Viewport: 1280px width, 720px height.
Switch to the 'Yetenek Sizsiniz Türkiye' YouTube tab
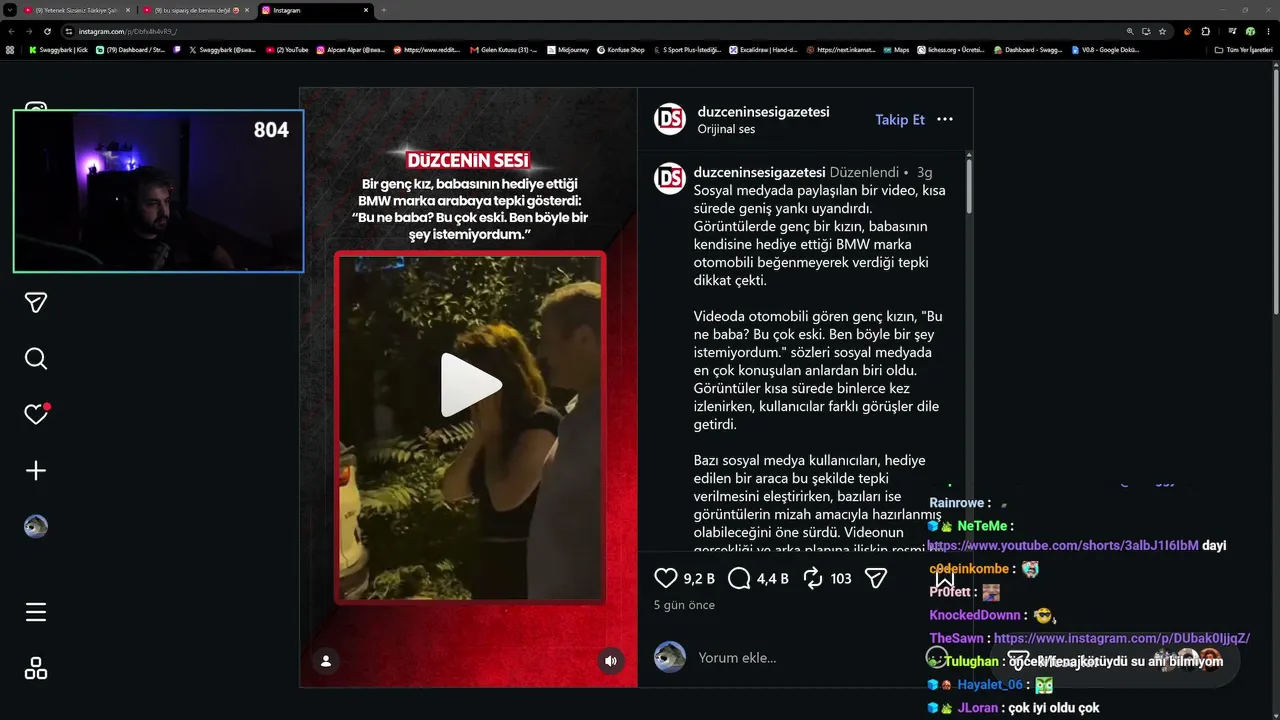[x=78, y=10]
